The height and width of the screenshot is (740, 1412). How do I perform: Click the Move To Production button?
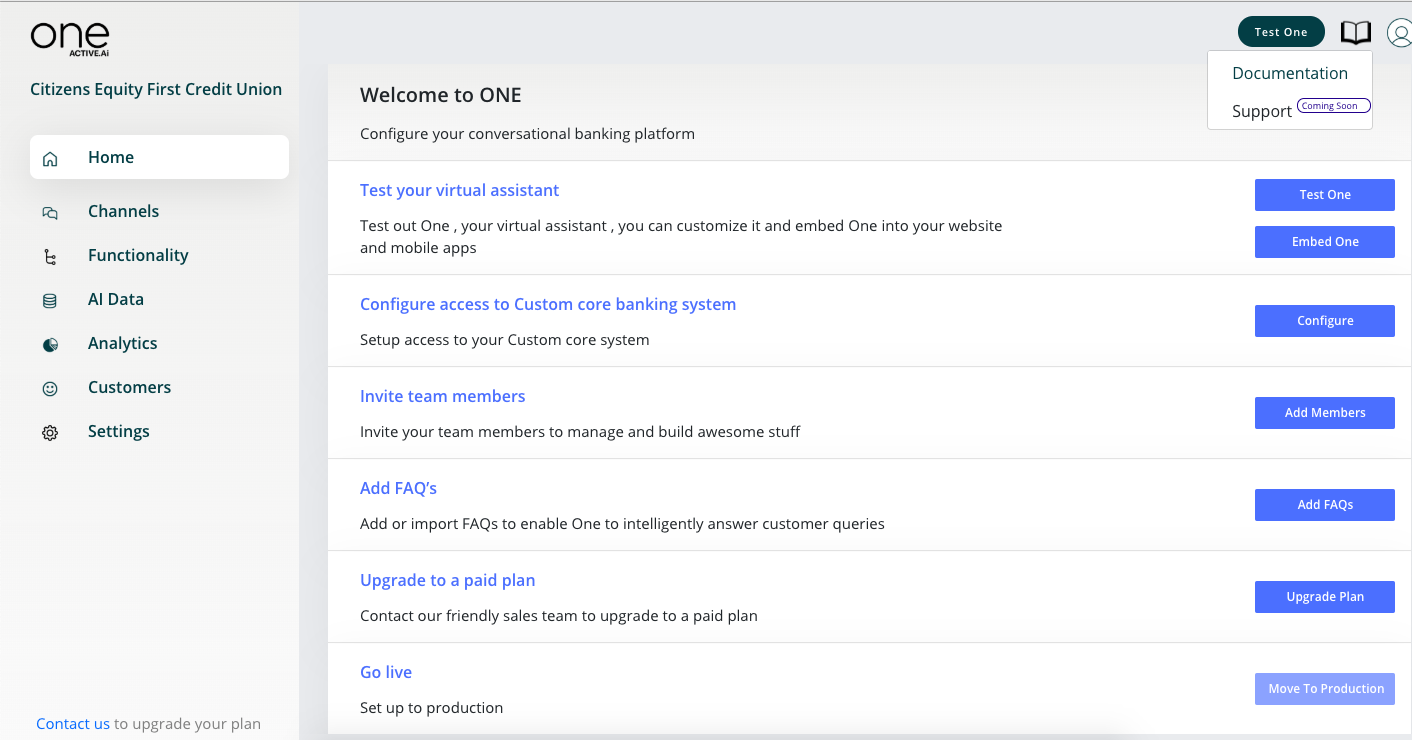pyautogui.click(x=1325, y=689)
